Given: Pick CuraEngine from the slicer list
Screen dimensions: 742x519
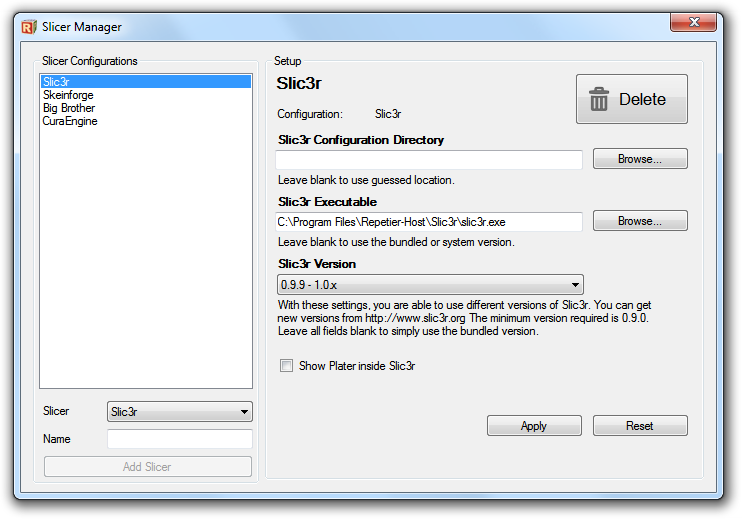Looking at the screenshot, I should pos(70,121).
